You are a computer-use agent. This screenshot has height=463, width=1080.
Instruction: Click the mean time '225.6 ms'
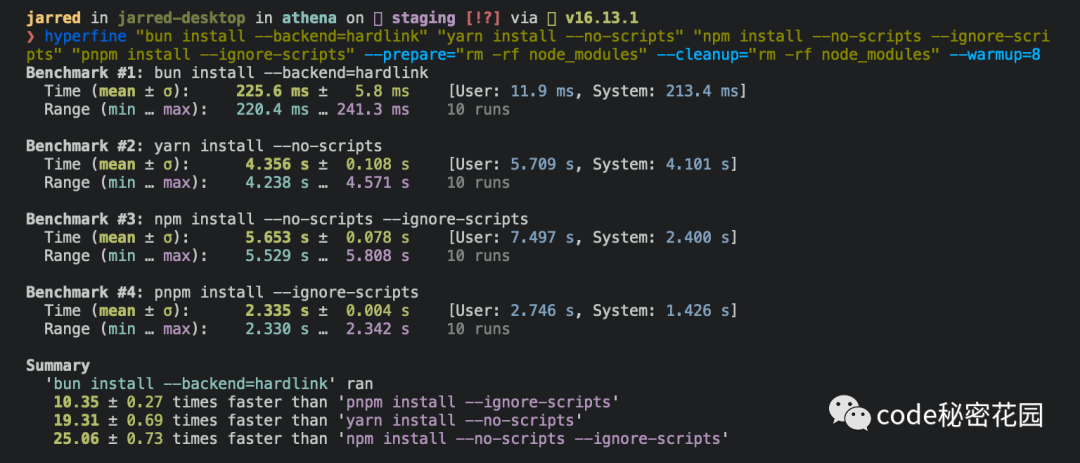click(273, 91)
